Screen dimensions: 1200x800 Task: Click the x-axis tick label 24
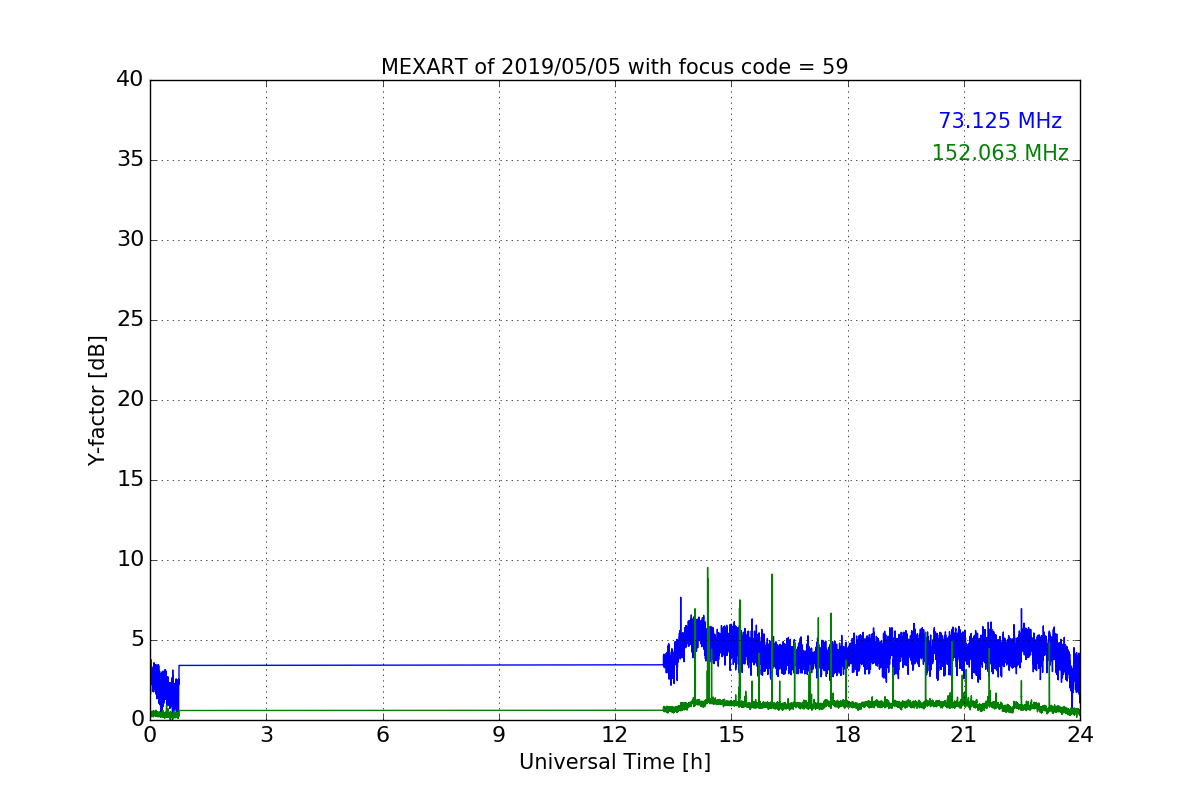tap(1080, 735)
